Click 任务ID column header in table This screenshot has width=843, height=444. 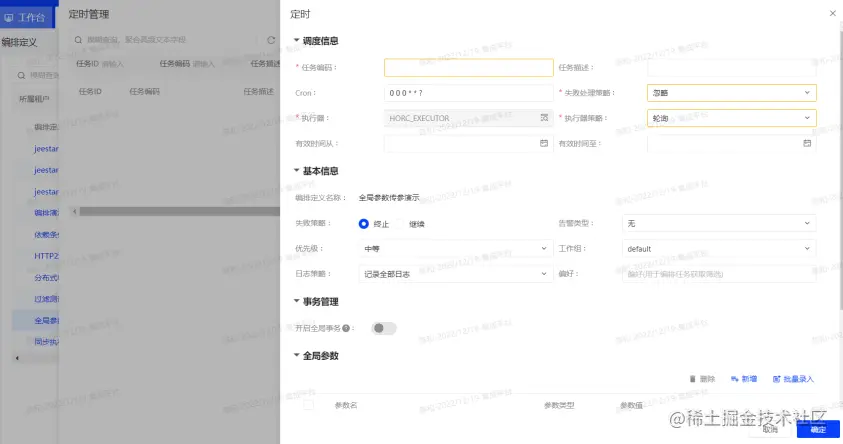click(x=90, y=91)
